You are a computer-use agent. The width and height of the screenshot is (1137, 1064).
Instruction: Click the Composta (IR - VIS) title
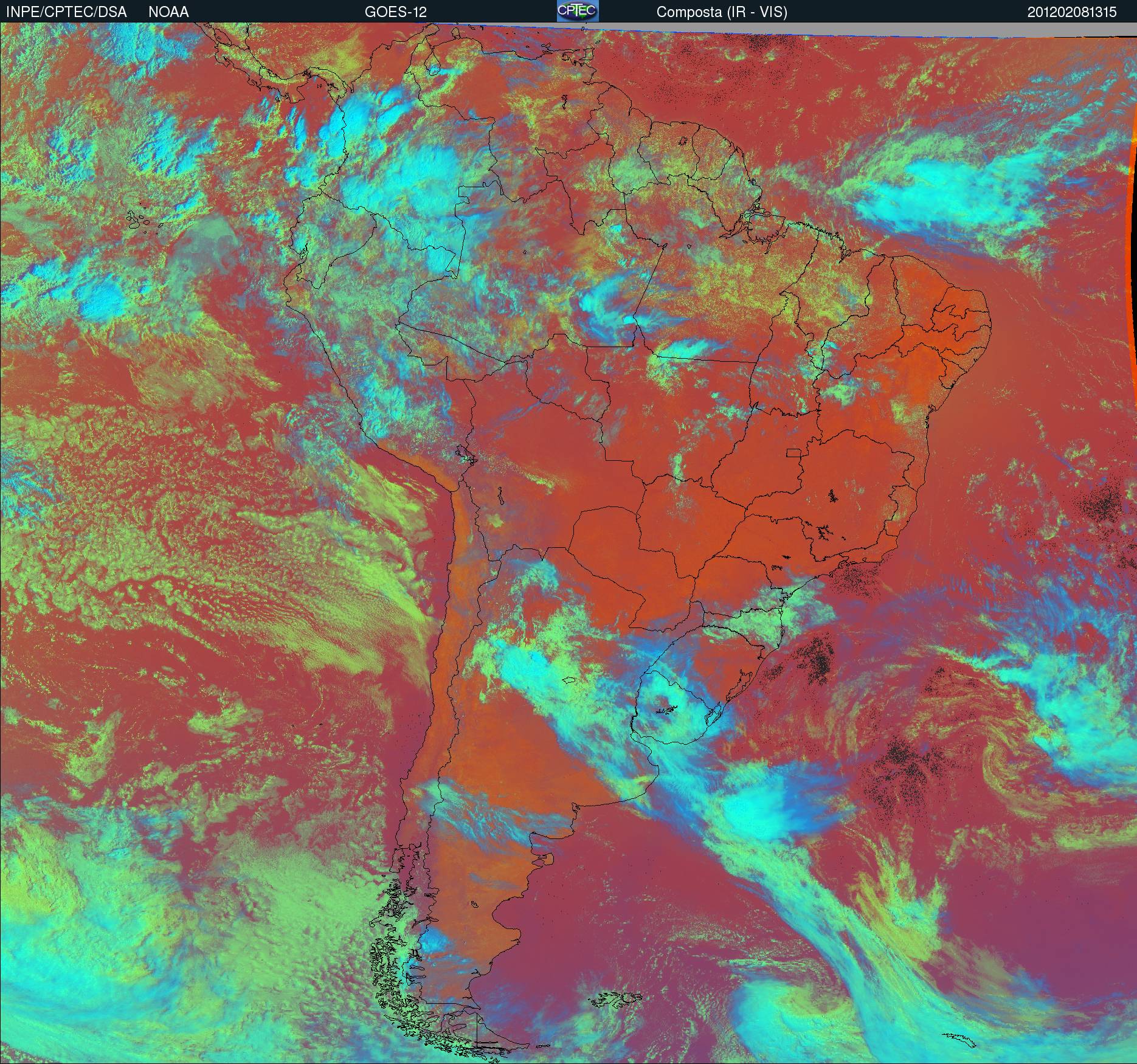point(722,12)
